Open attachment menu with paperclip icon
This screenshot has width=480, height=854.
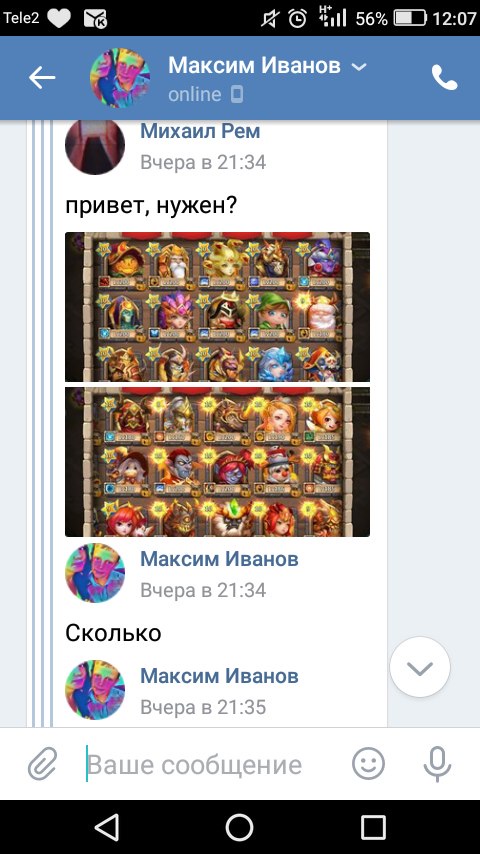42,764
